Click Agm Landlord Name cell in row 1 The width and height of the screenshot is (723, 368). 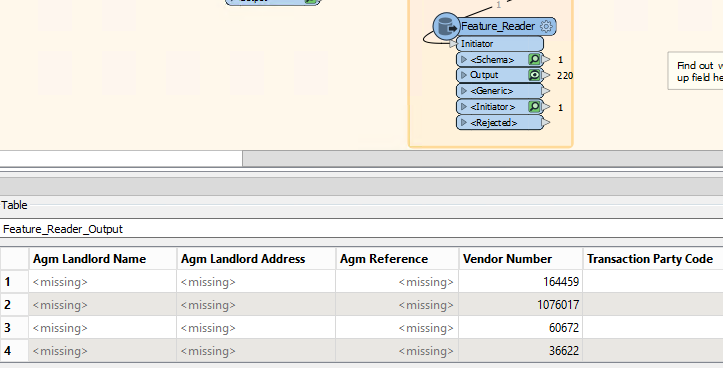point(103,282)
